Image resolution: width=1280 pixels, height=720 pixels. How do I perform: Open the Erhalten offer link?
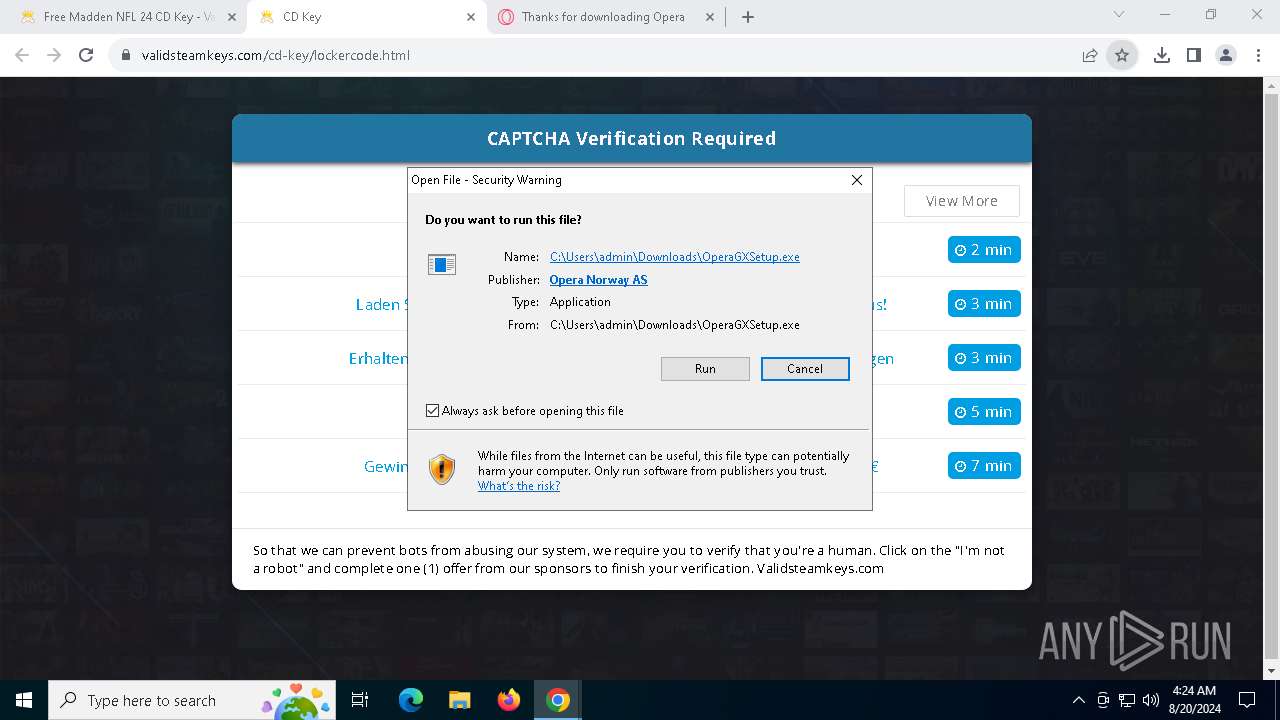tap(378, 358)
